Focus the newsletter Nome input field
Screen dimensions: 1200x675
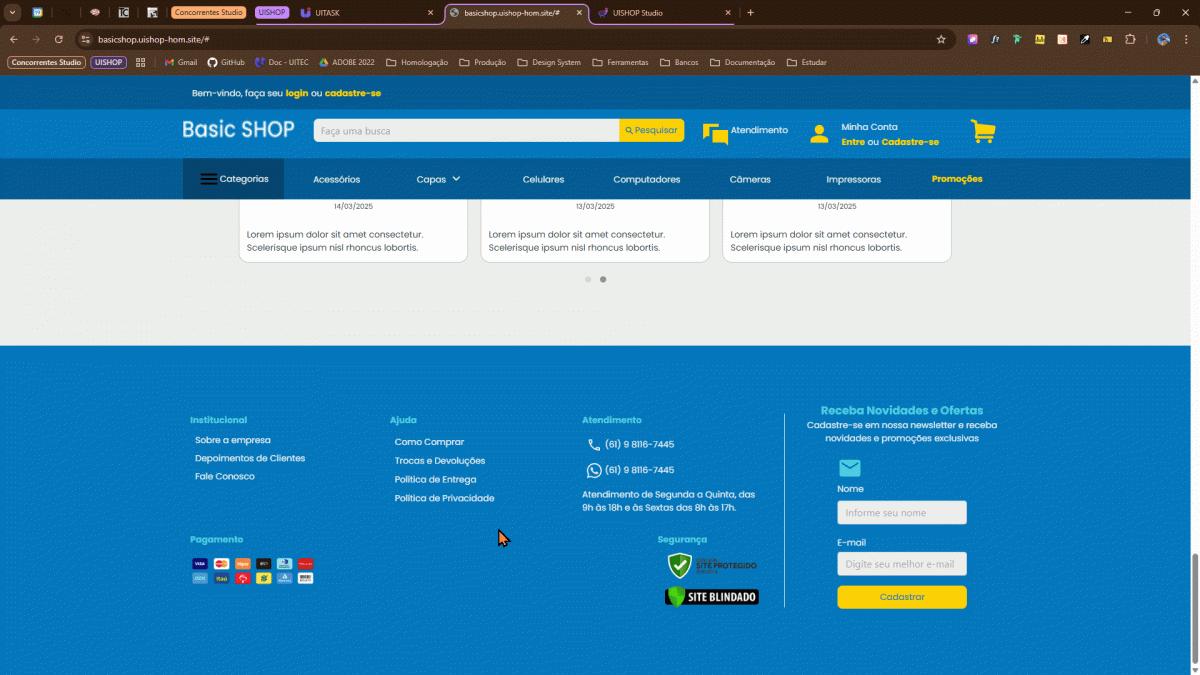pos(901,513)
